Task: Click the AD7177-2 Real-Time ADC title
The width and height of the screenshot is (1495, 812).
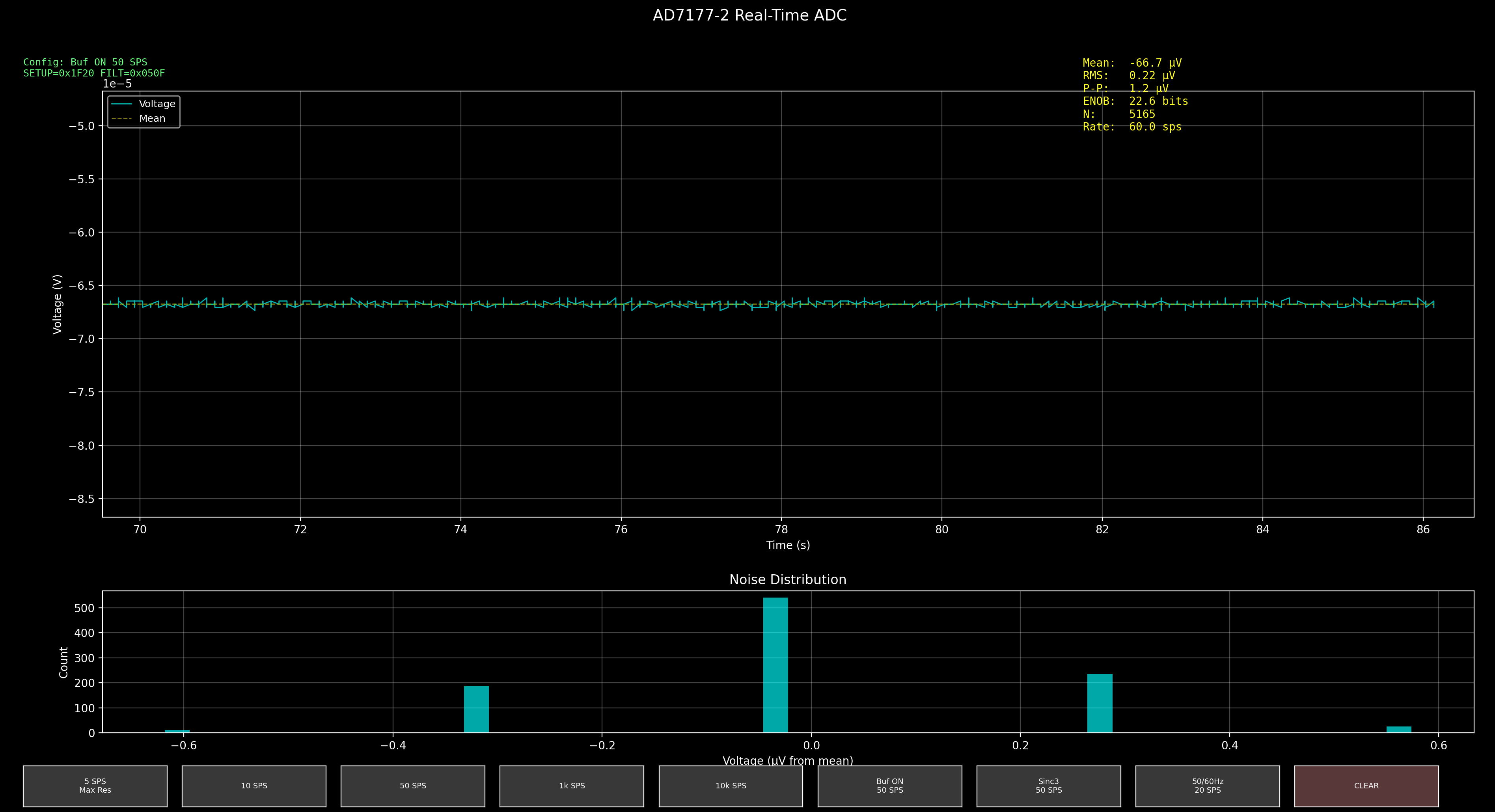Action: click(749, 16)
